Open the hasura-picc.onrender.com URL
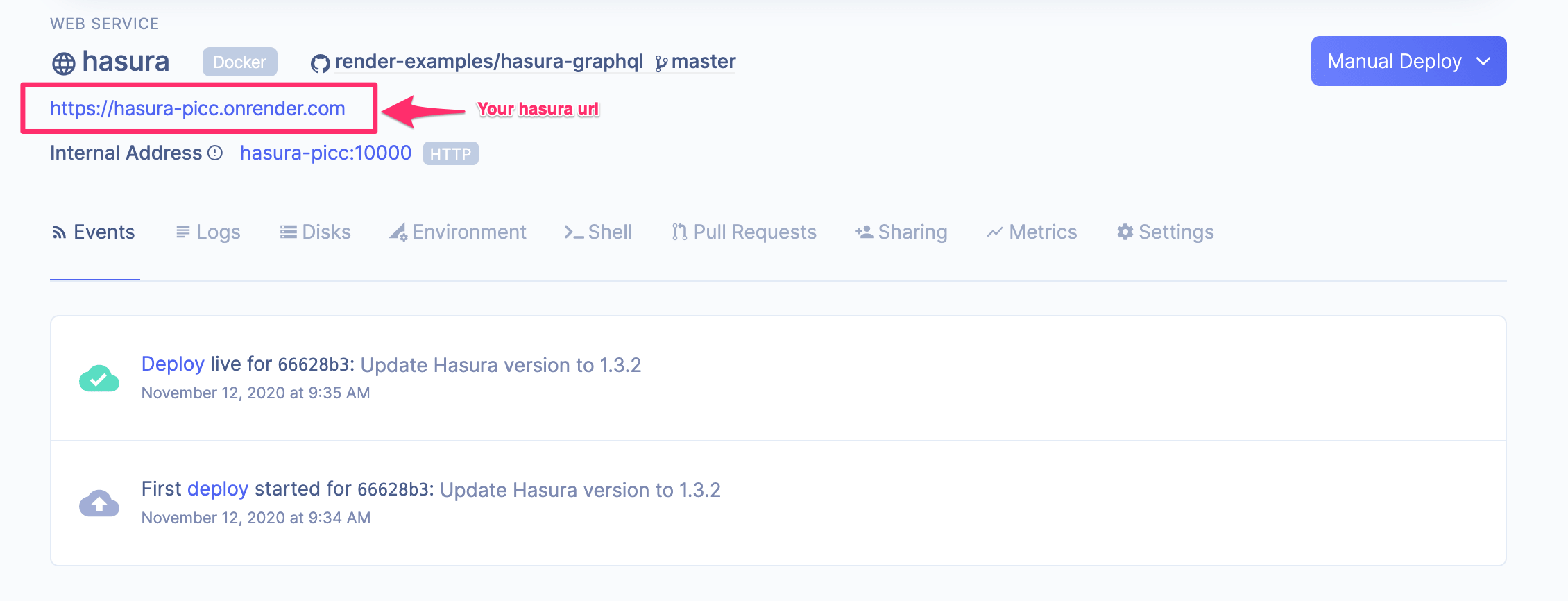Viewport: 1568px width, 601px height. coord(198,108)
